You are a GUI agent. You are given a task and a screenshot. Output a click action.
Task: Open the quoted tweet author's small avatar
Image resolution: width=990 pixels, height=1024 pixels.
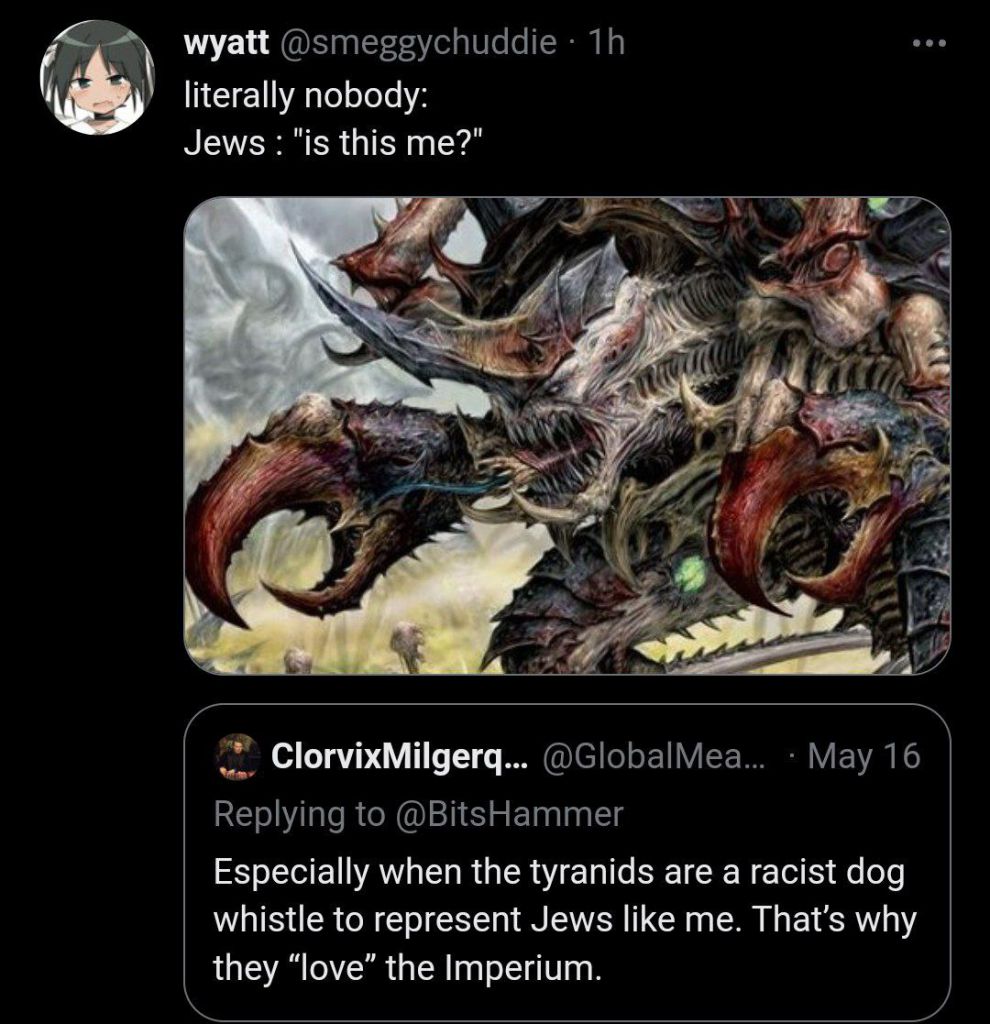tap(238, 757)
